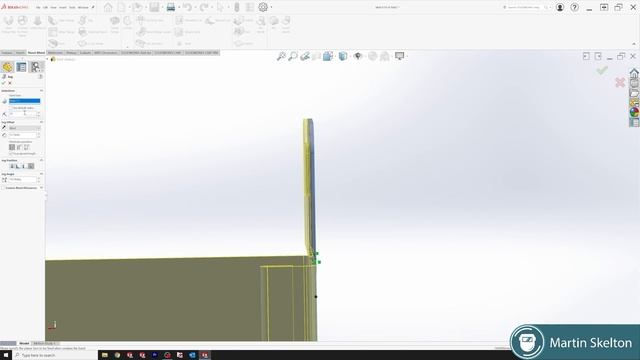Switch to the PropertyManager tab icon

(21, 67)
